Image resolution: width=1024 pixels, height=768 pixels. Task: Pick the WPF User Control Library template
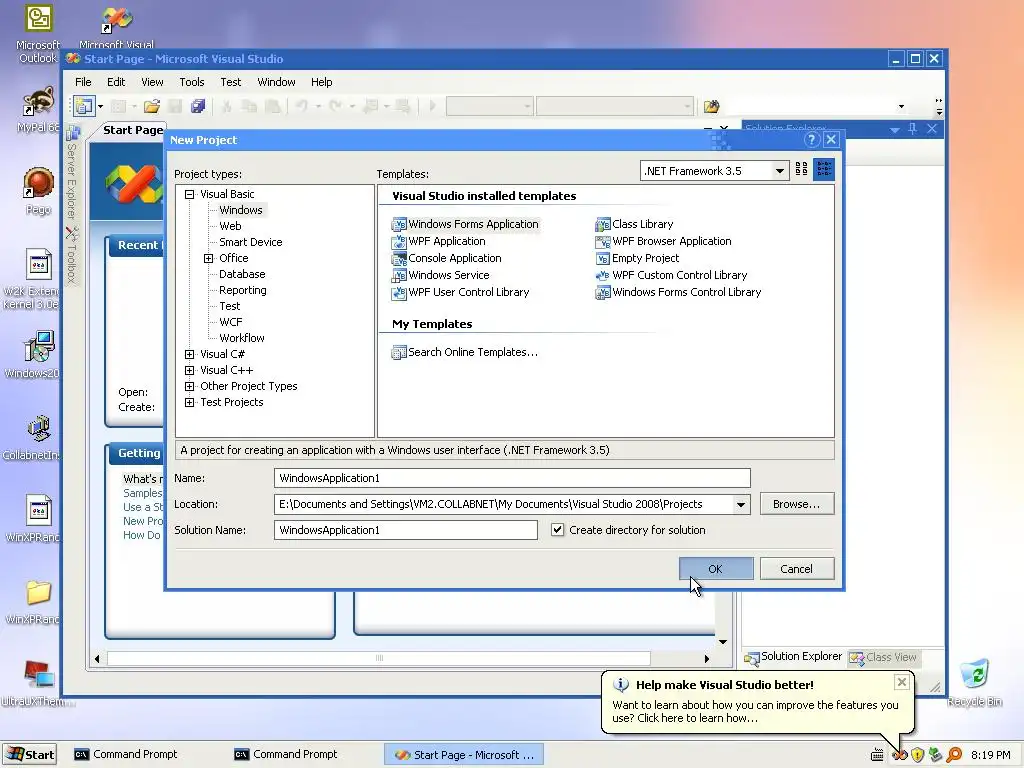(x=460, y=292)
